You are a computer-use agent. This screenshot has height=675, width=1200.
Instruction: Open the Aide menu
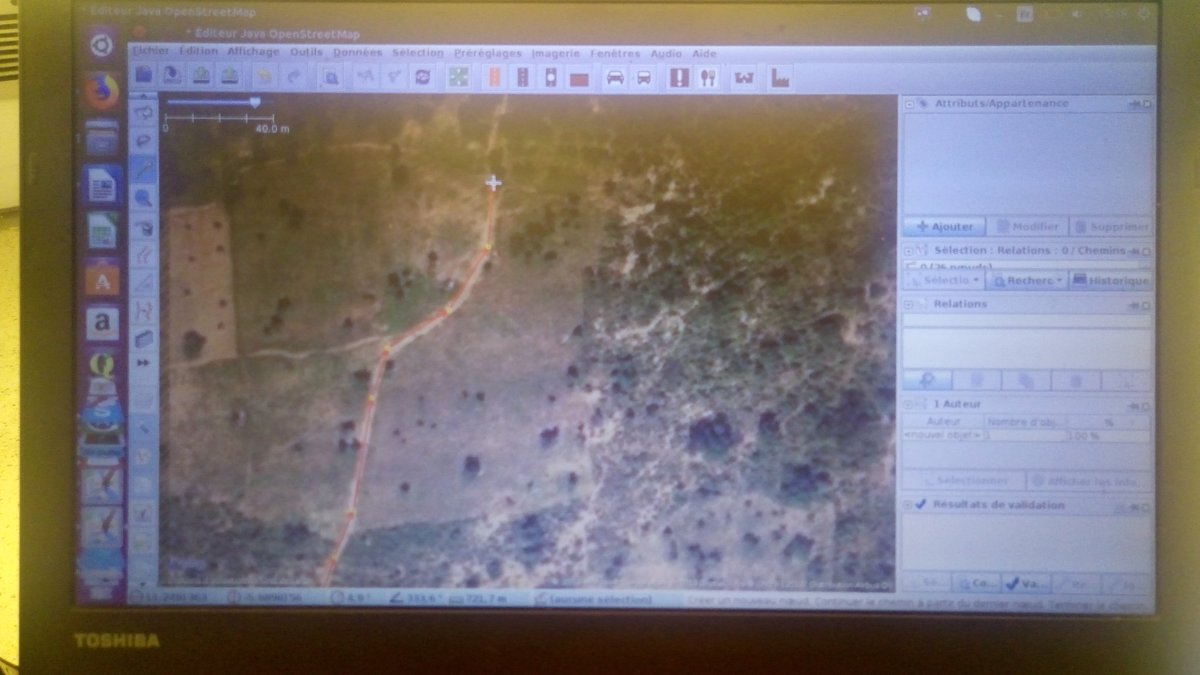click(x=704, y=53)
